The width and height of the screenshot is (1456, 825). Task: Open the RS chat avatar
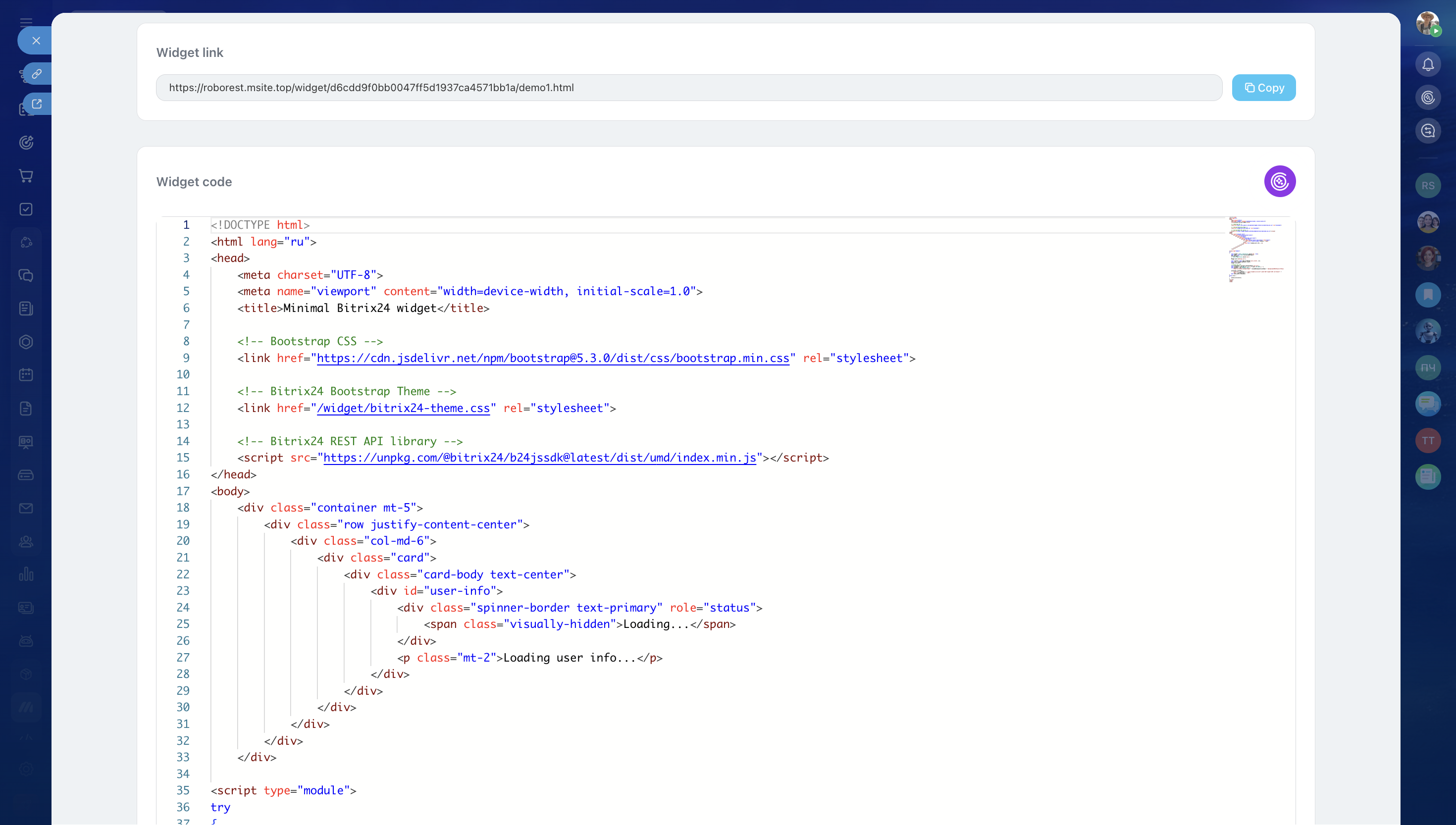point(1428,186)
